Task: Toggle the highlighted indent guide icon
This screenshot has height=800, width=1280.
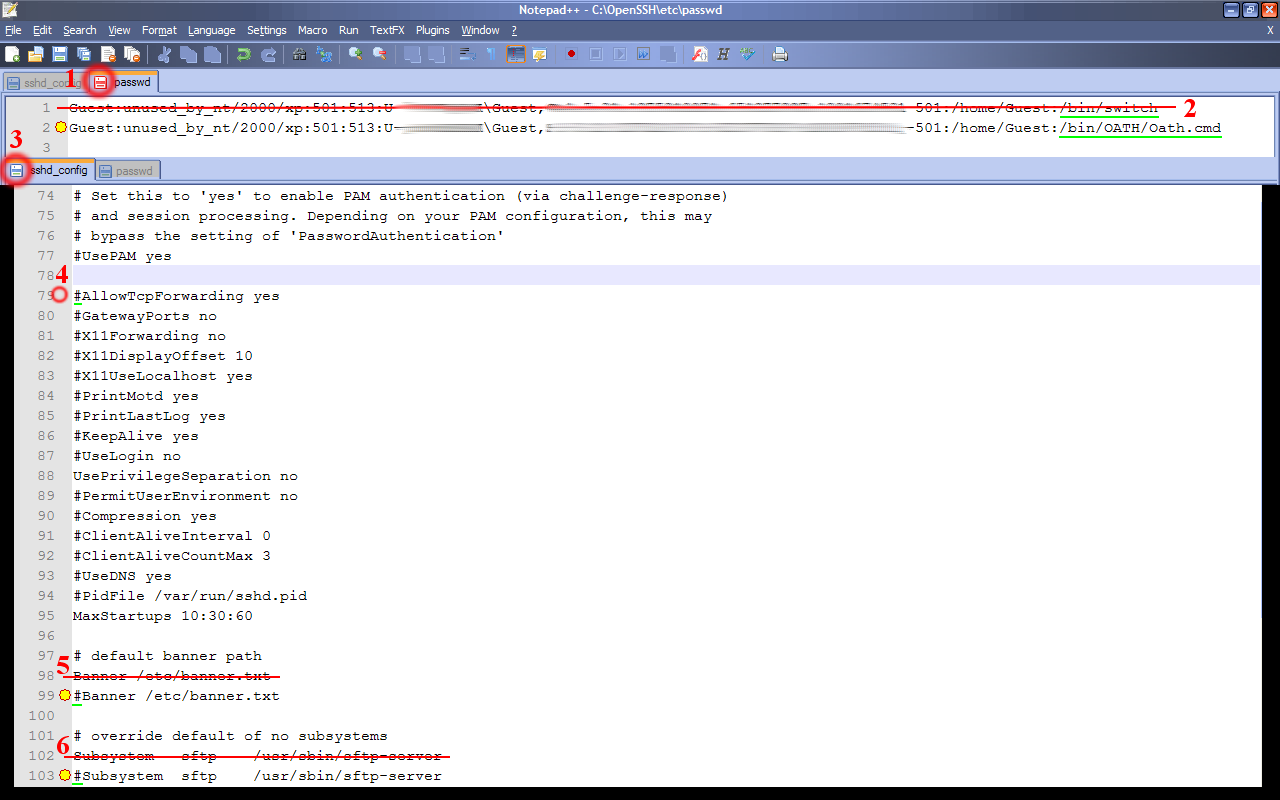Action: tap(515, 54)
